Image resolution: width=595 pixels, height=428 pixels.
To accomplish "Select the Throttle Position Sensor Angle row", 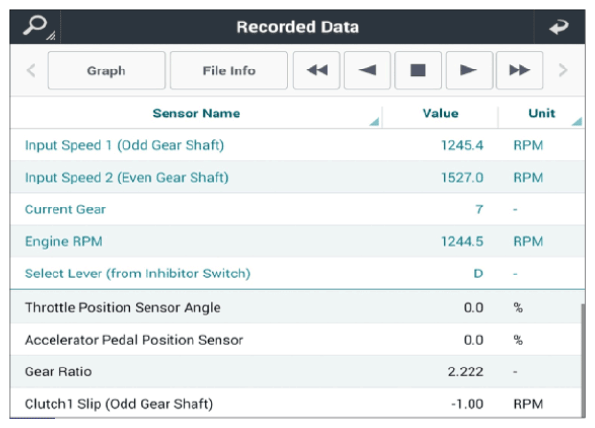I will pos(296,307).
